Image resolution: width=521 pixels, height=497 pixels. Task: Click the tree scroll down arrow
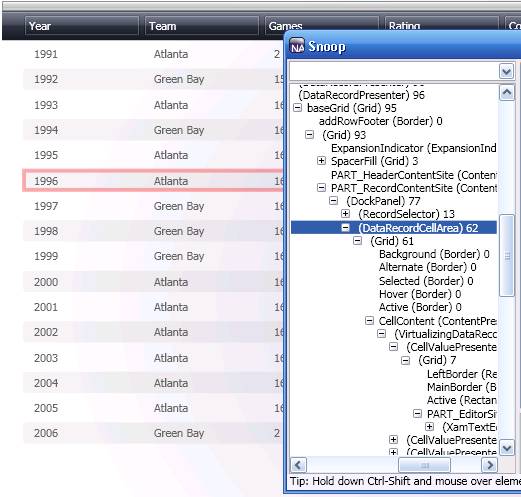(507, 447)
